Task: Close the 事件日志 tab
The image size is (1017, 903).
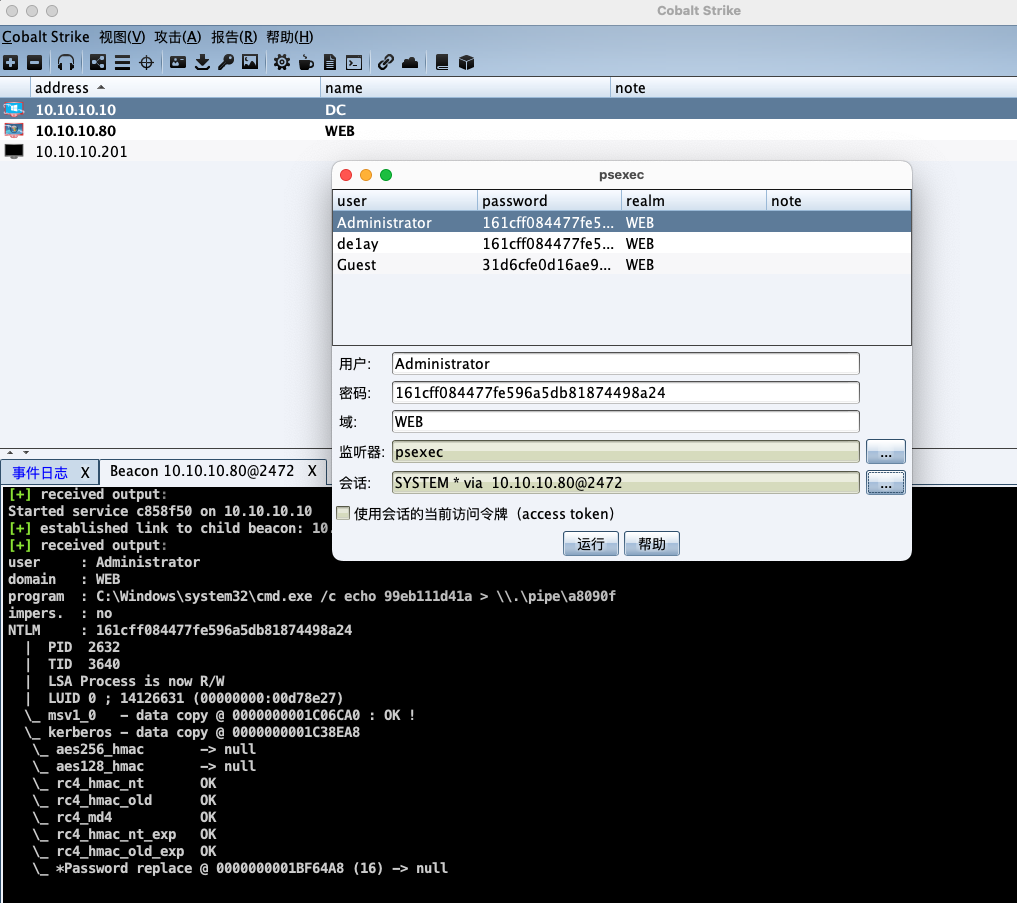Action: [85, 472]
